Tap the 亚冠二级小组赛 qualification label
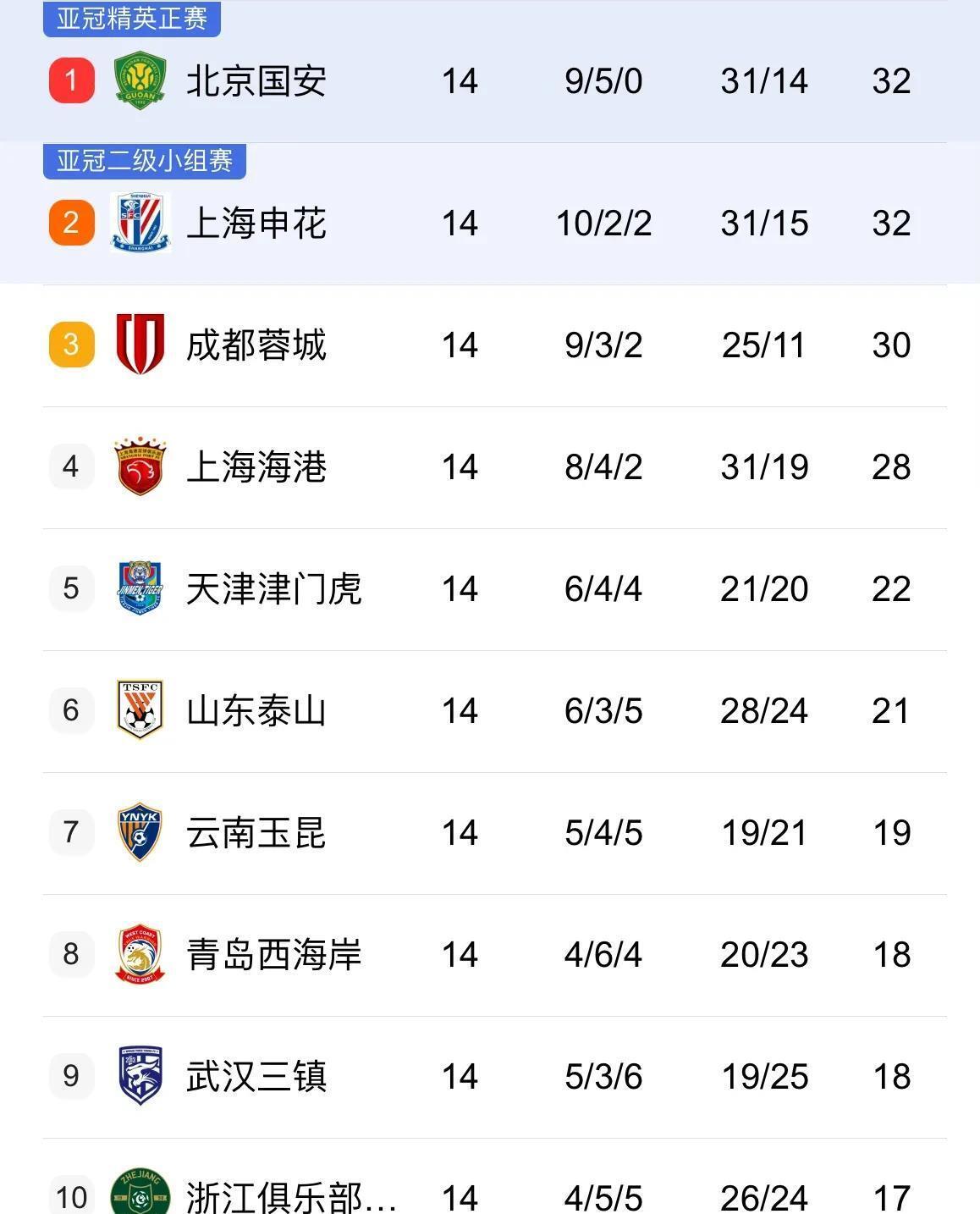Screen dimensions: 980x1214 [145, 160]
